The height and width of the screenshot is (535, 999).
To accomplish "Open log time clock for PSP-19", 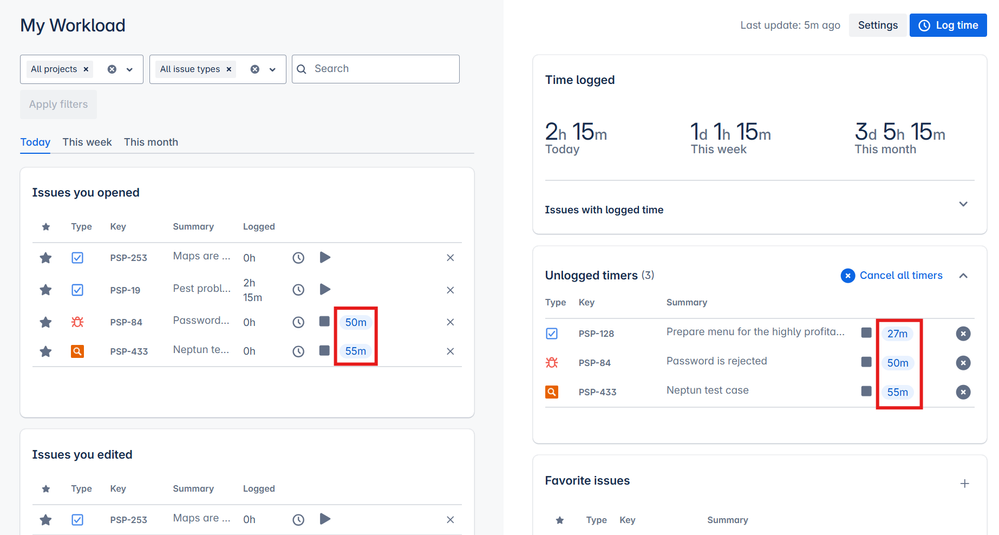I will 298,290.
